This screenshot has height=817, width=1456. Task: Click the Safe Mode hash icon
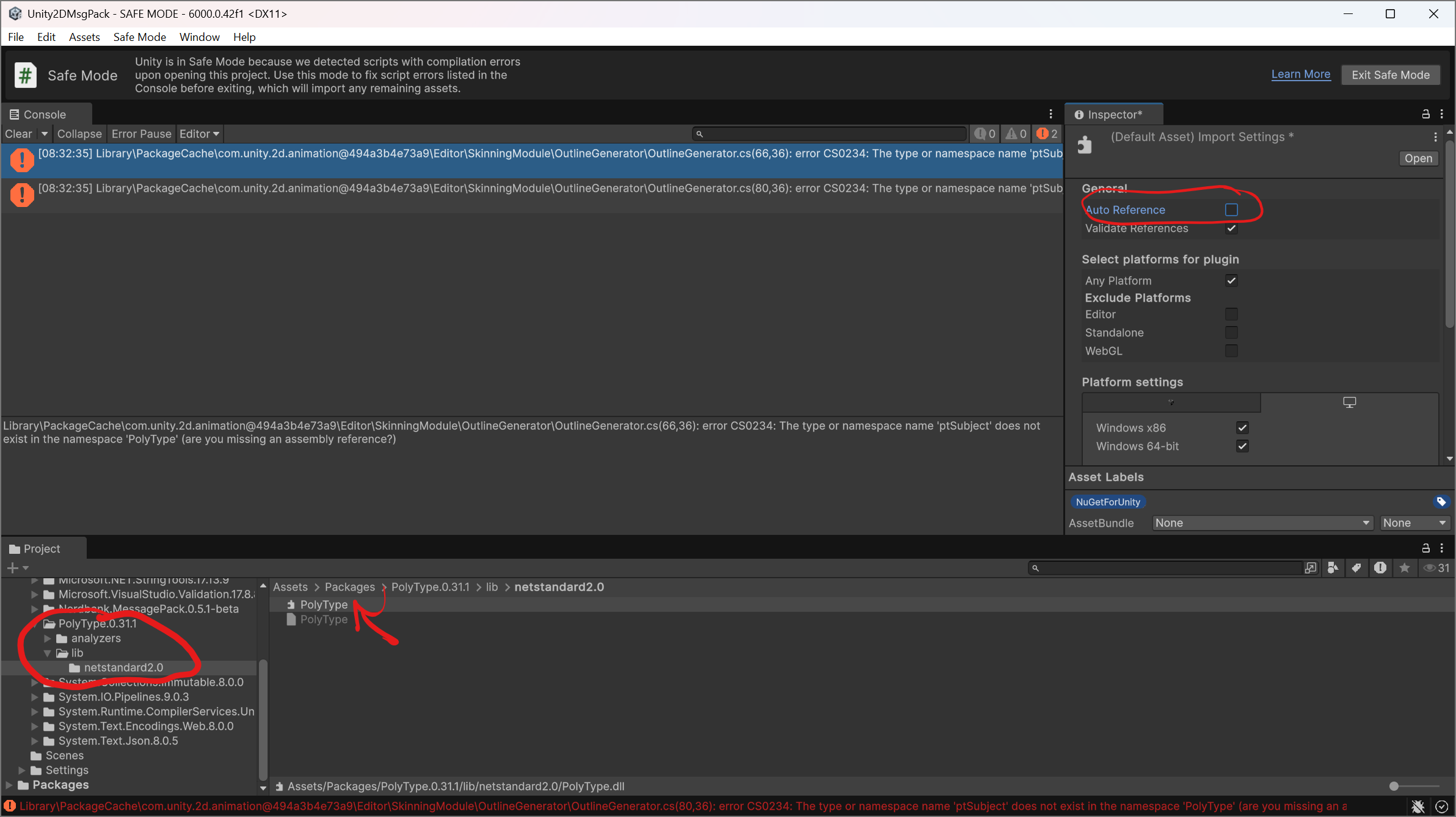point(25,75)
